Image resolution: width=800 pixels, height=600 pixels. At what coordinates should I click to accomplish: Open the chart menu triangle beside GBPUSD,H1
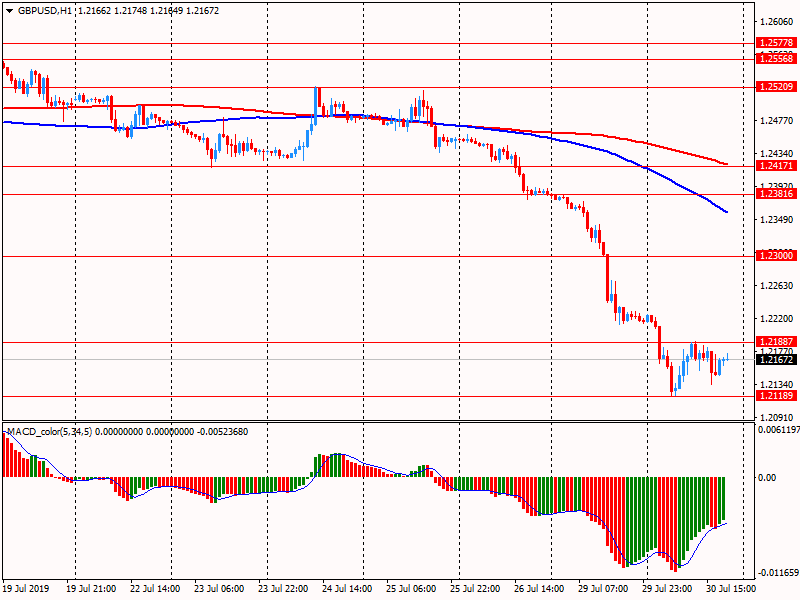pos(9,11)
